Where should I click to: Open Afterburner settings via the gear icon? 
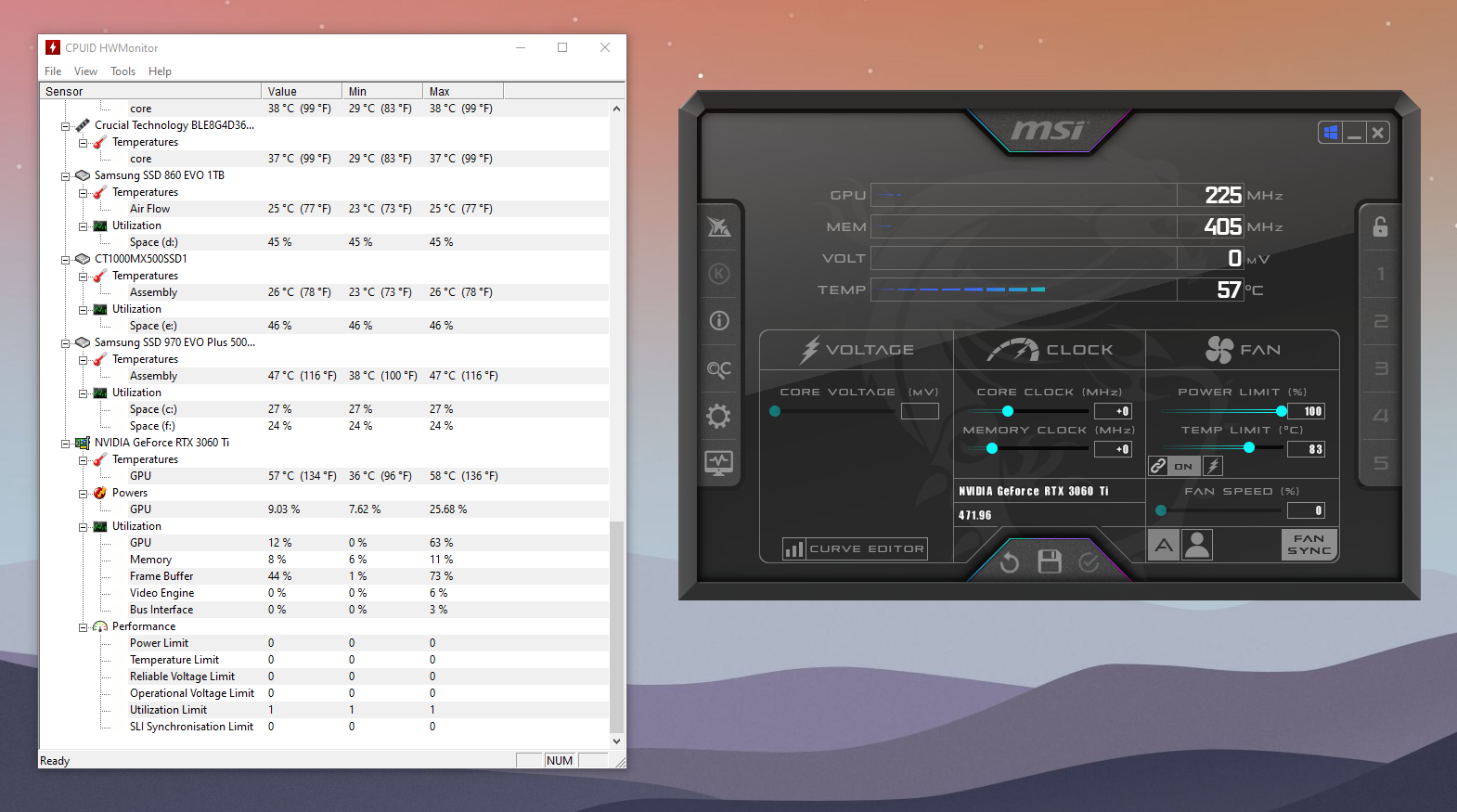click(x=719, y=416)
